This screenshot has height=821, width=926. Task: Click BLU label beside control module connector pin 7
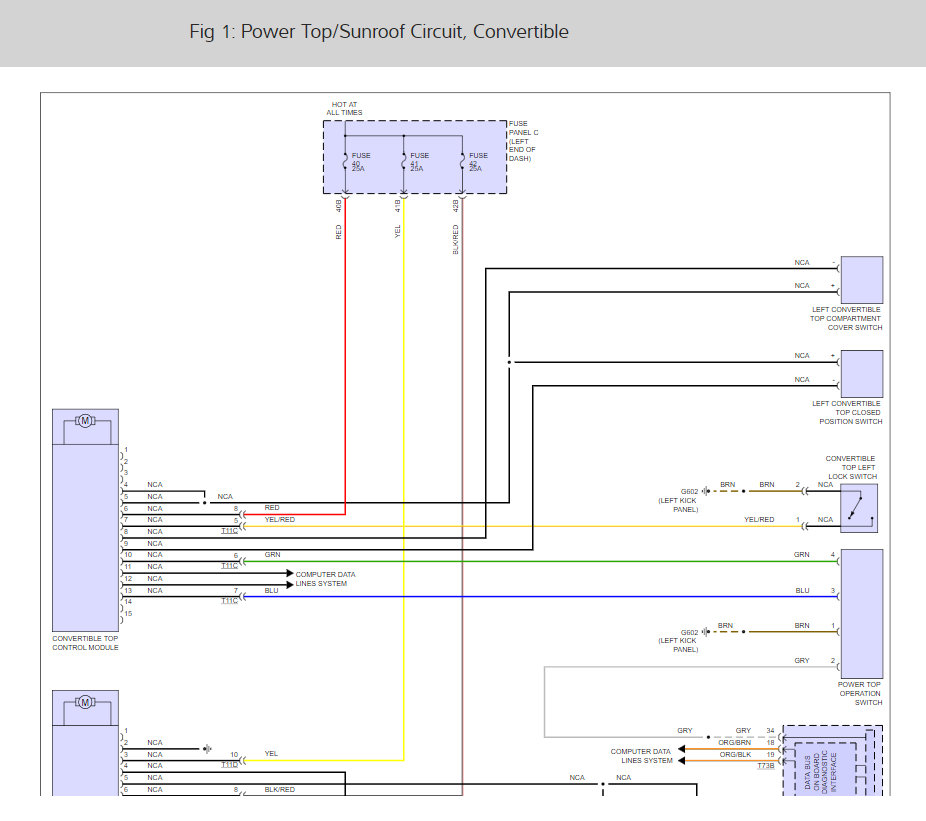click(x=271, y=590)
